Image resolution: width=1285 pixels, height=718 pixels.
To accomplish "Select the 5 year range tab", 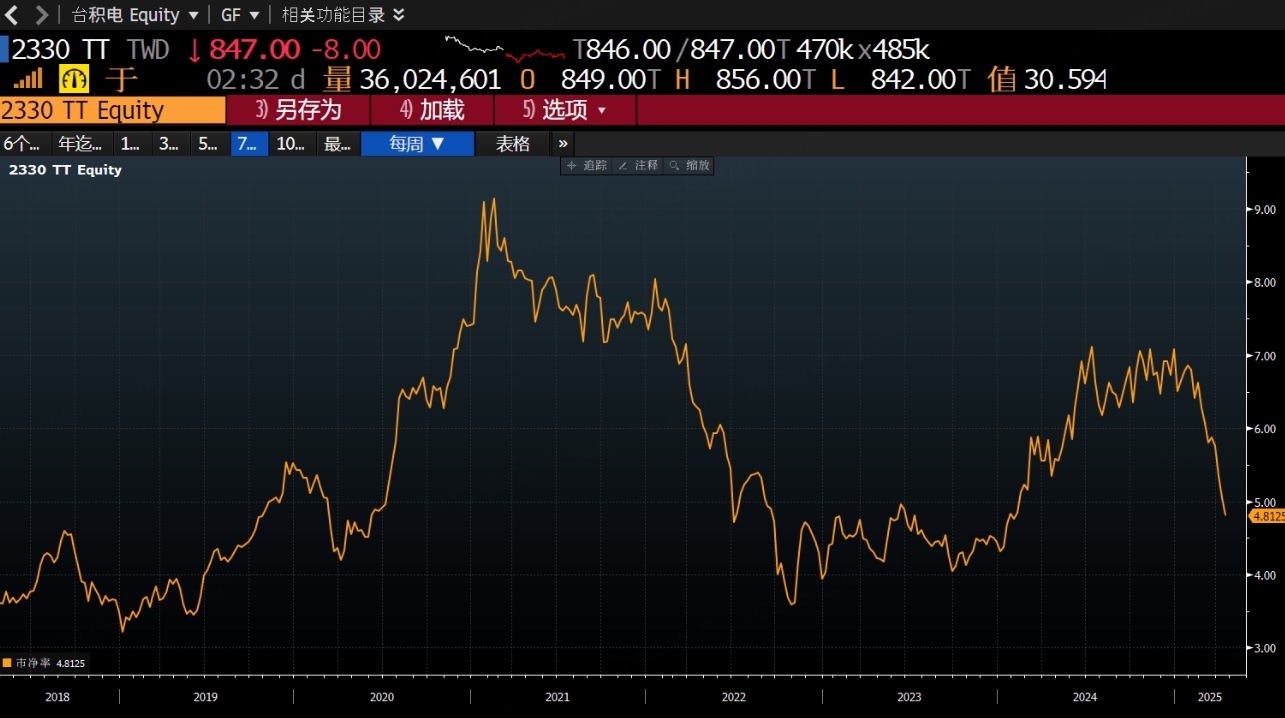I will 208,144.
